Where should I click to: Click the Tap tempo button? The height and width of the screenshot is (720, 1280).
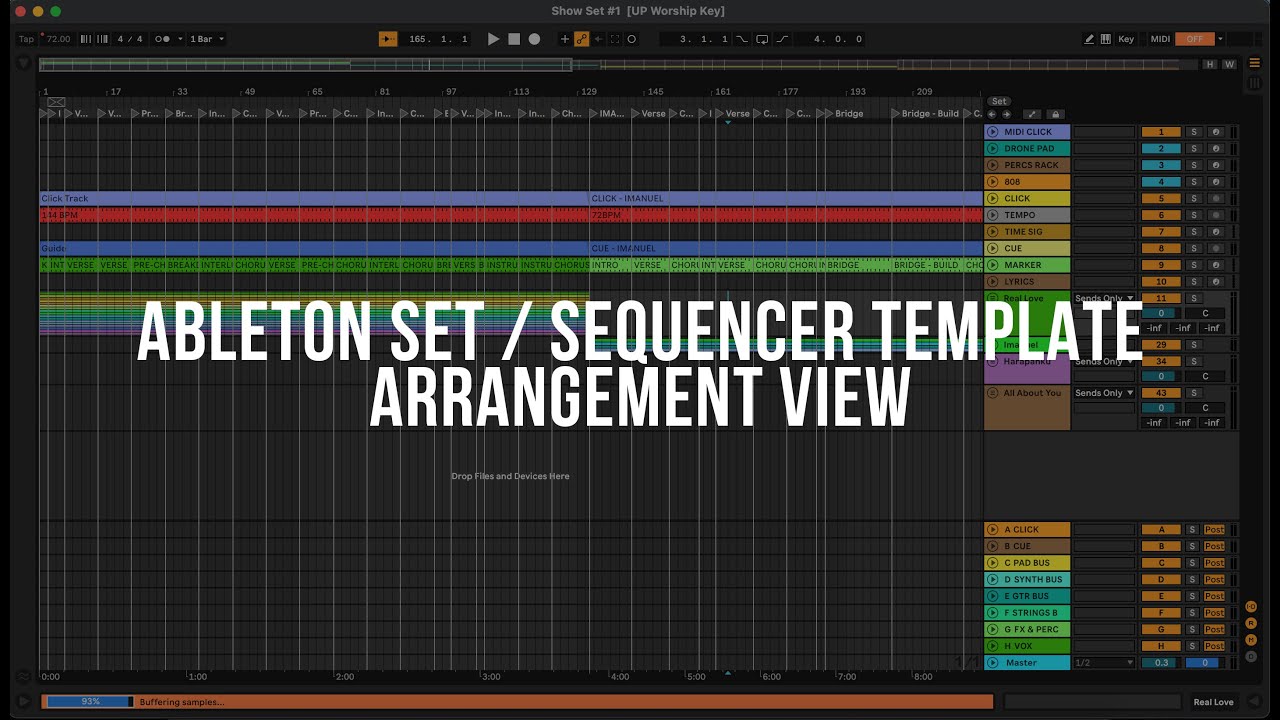26,39
